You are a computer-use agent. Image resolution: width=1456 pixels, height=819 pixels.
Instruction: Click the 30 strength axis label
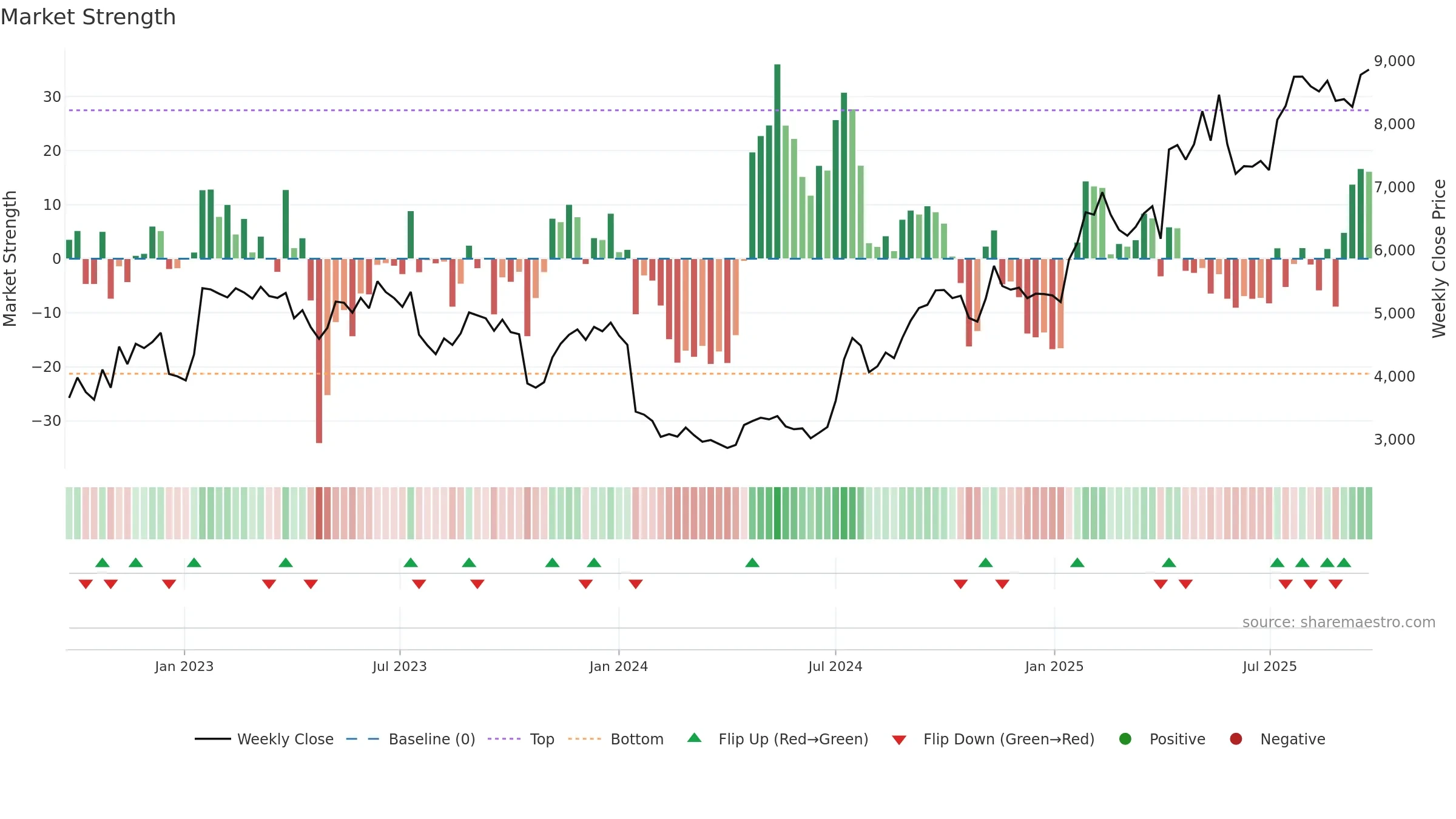(x=52, y=97)
